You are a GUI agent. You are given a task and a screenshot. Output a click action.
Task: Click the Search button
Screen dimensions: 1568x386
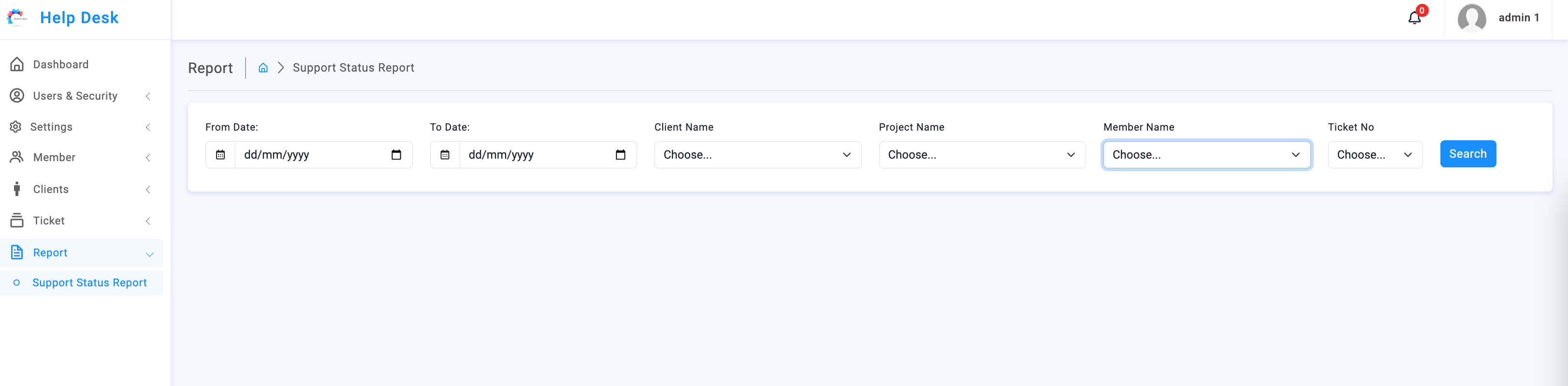[x=1467, y=154]
